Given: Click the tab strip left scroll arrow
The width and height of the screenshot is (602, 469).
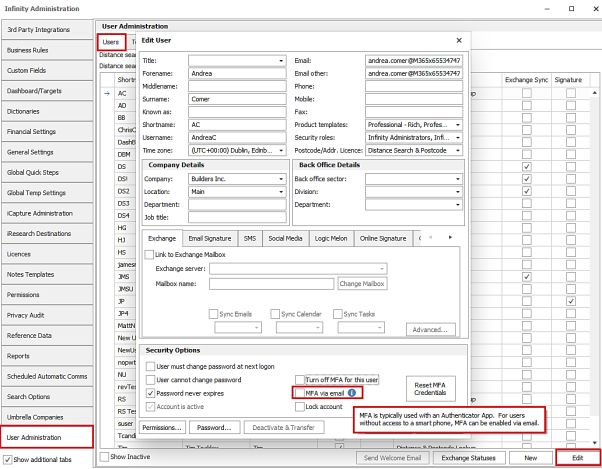Looking at the screenshot, I should tap(431, 238).
